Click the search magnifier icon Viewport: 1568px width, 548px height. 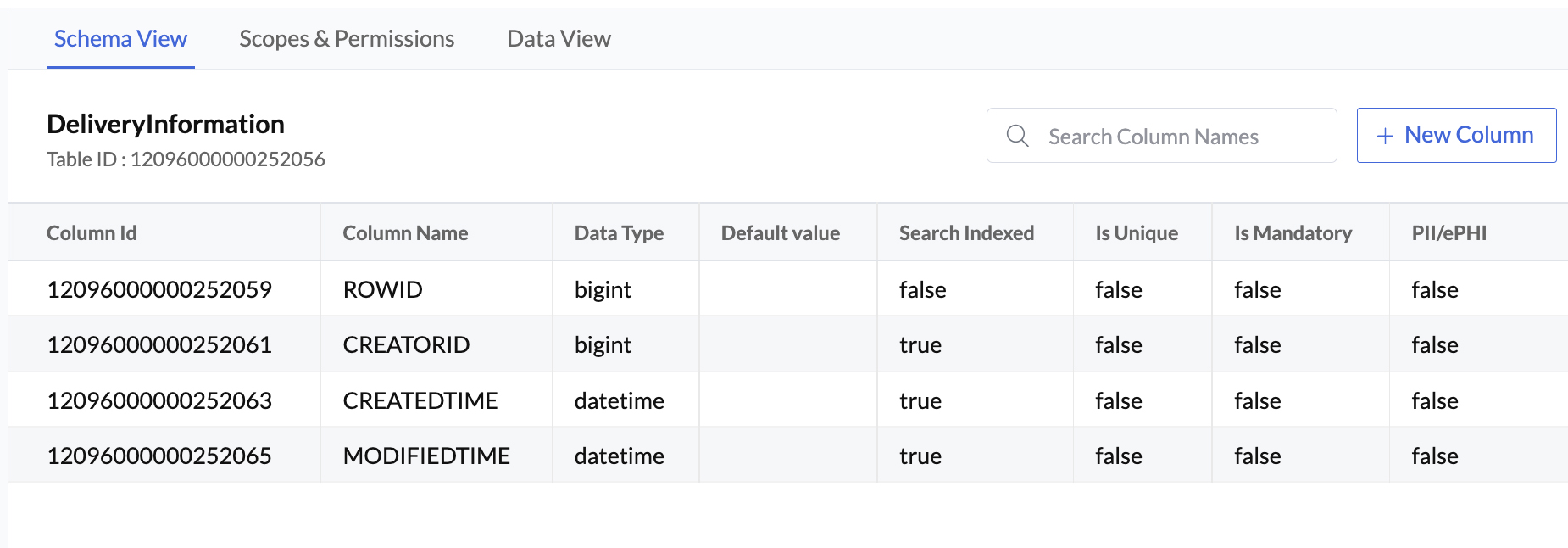[1017, 136]
